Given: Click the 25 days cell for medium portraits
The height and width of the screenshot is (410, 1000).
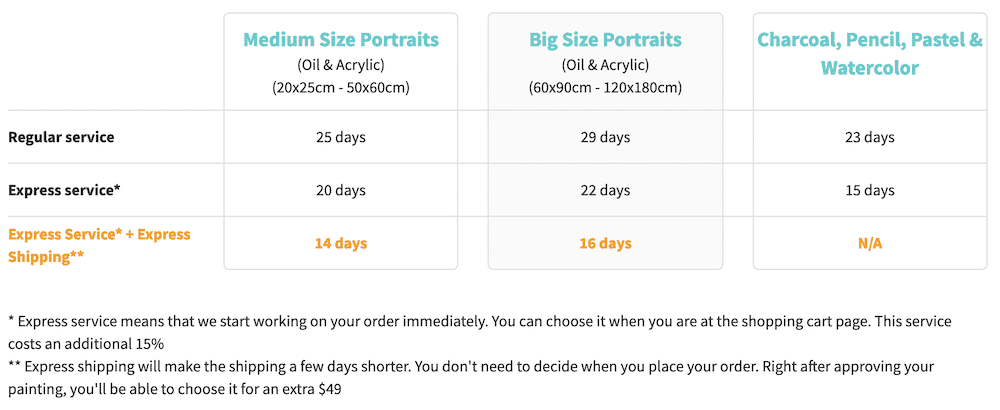Looking at the screenshot, I should pyautogui.click(x=341, y=137).
